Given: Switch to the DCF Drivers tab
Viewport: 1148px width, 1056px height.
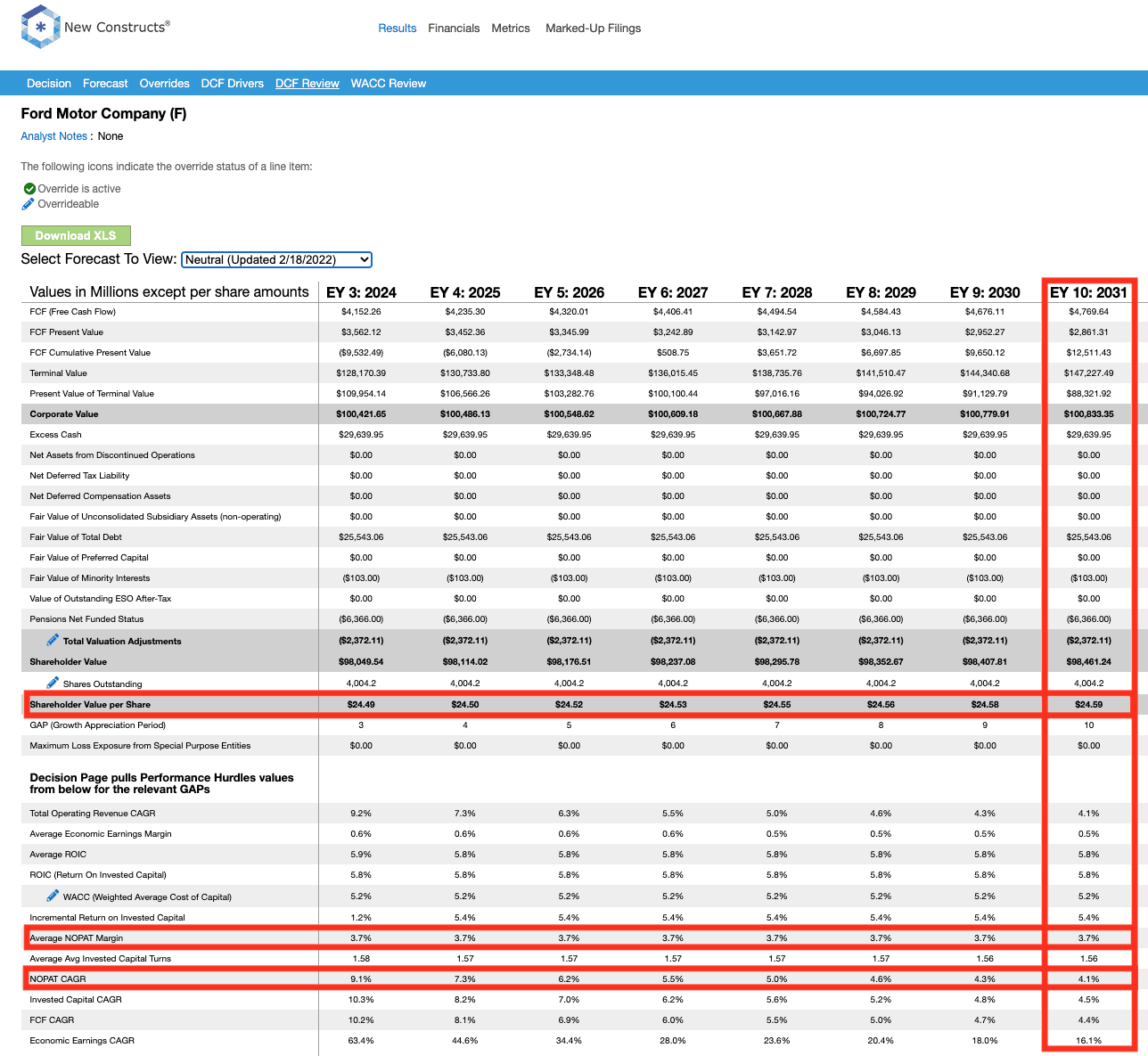Looking at the screenshot, I should click(x=233, y=84).
